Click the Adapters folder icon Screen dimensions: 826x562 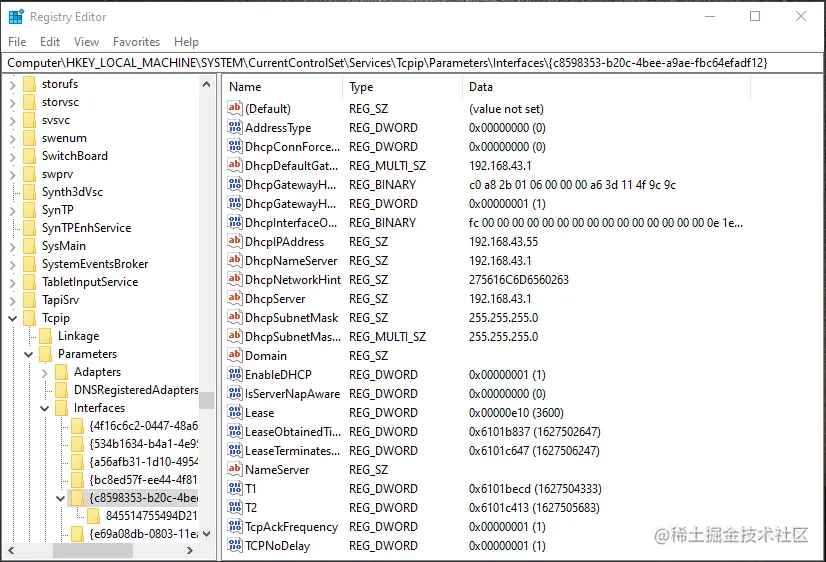point(62,372)
